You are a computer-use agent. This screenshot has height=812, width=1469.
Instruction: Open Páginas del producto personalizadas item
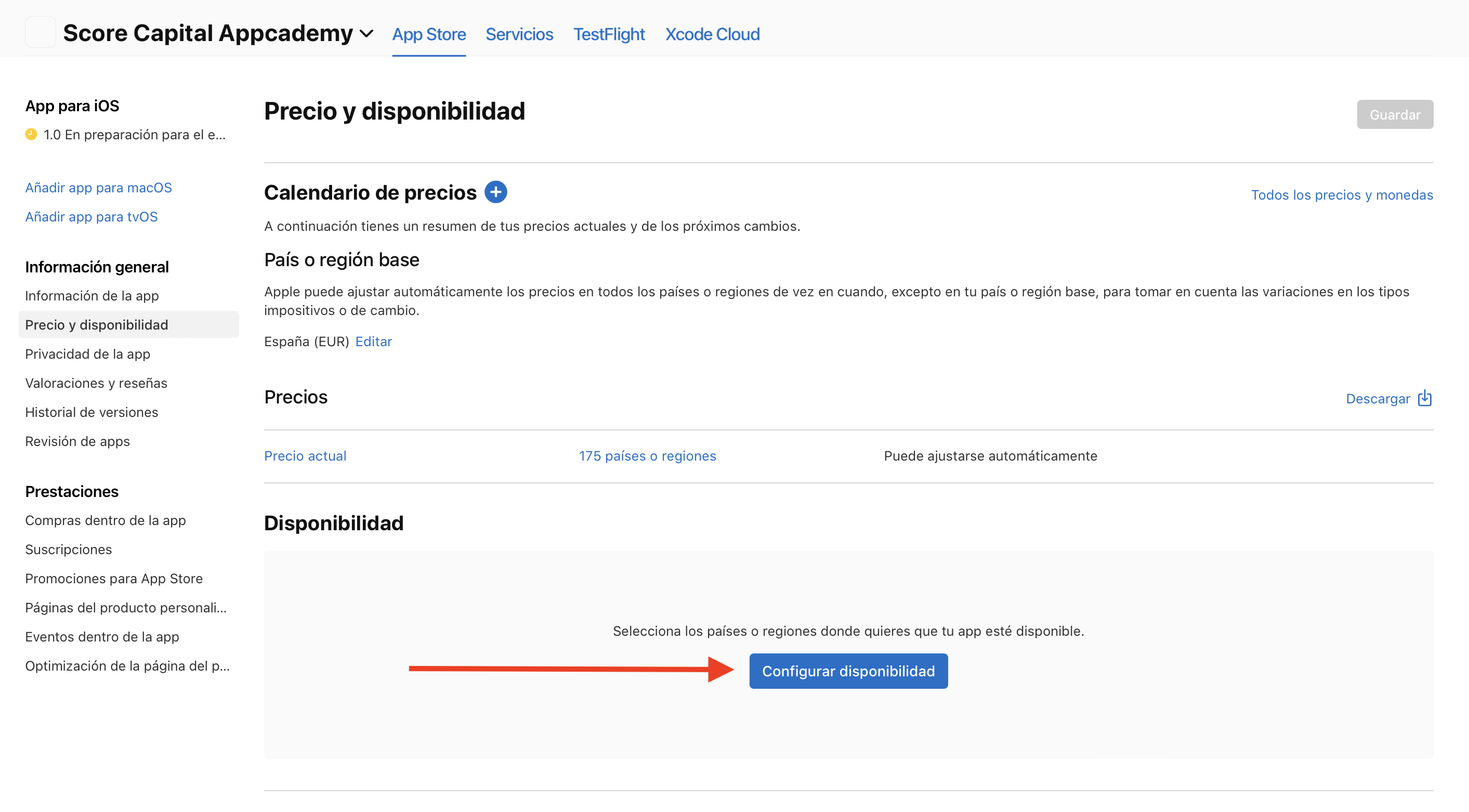pyautogui.click(x=126, y=608)
